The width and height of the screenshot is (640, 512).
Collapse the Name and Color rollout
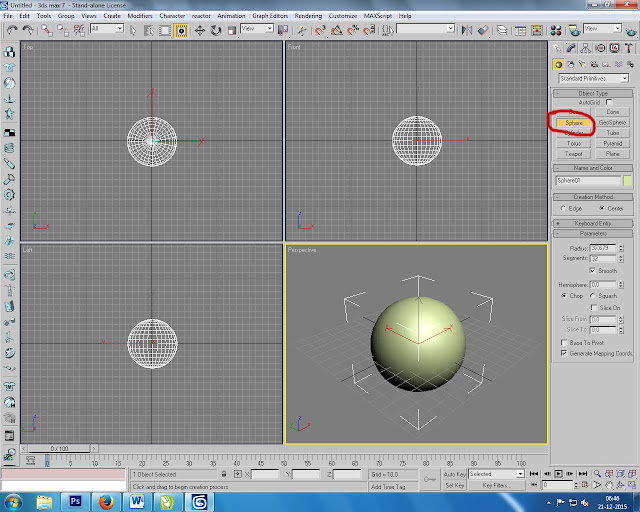(x=593, y=168)
